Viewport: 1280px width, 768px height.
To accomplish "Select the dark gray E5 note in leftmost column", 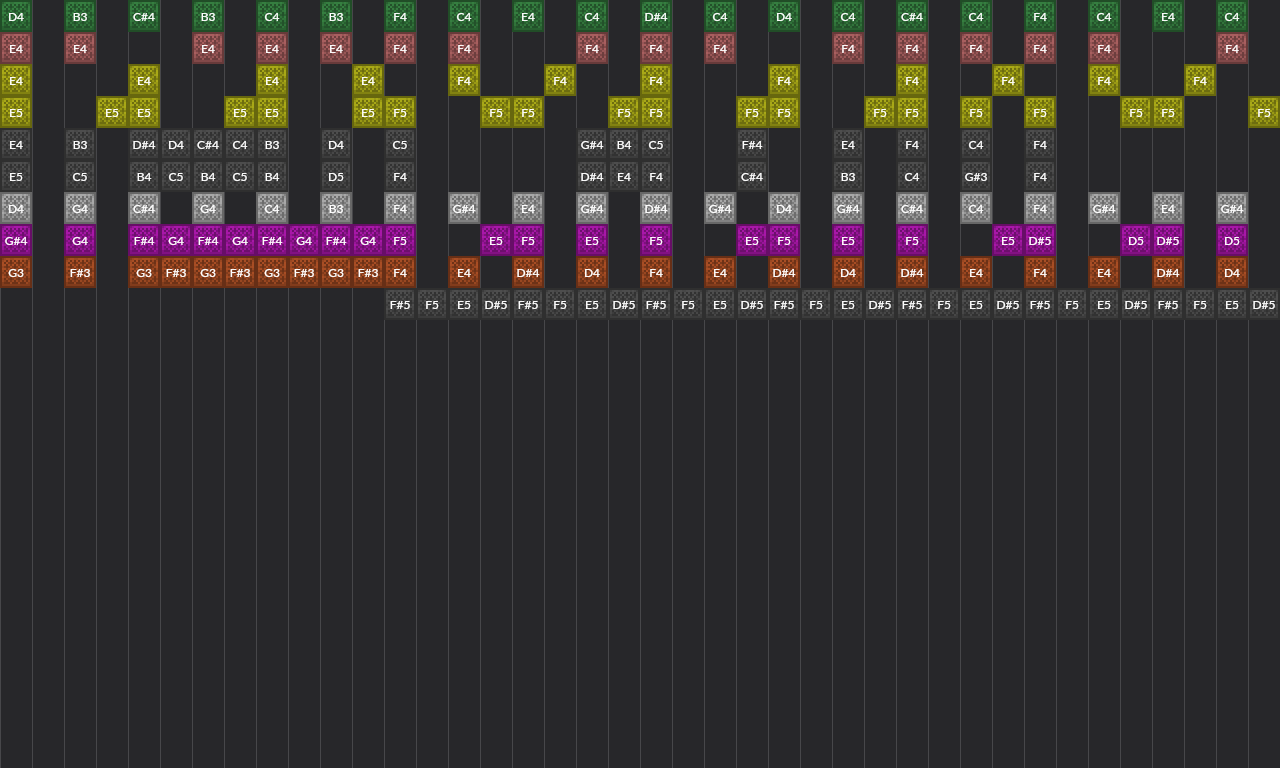I will tap(16, 177).
